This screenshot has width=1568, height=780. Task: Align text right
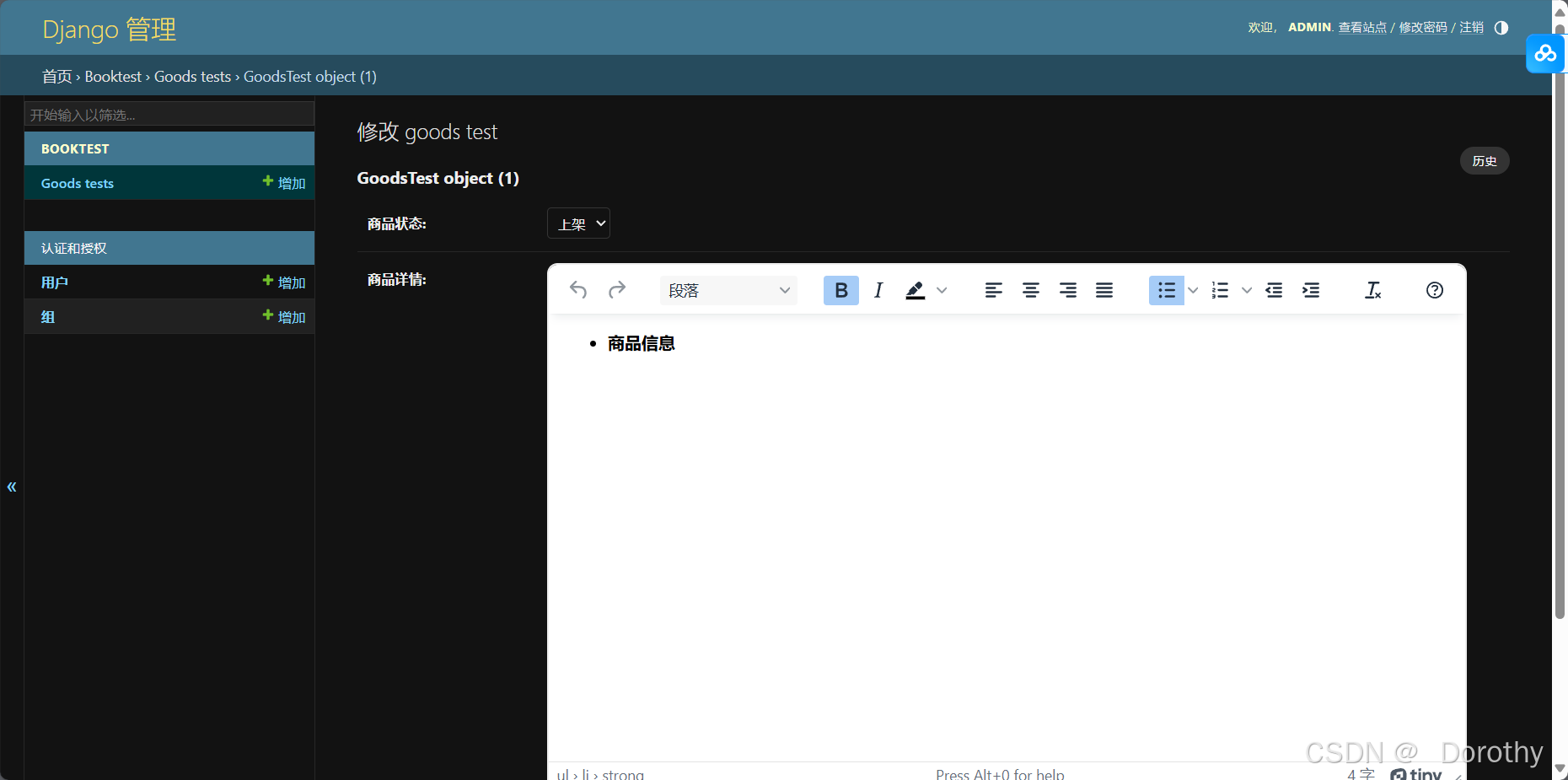(1068, 290)
